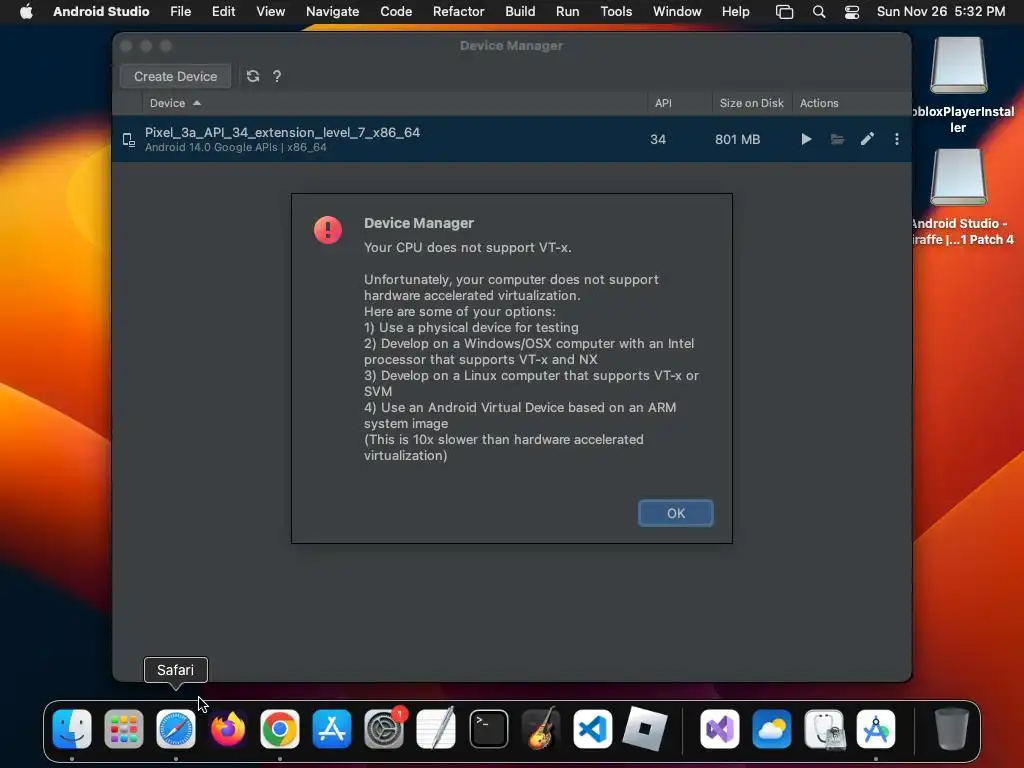Viewport: 1024px width, 768px height.
Task: Open the View menu
Action: (270, 11)
